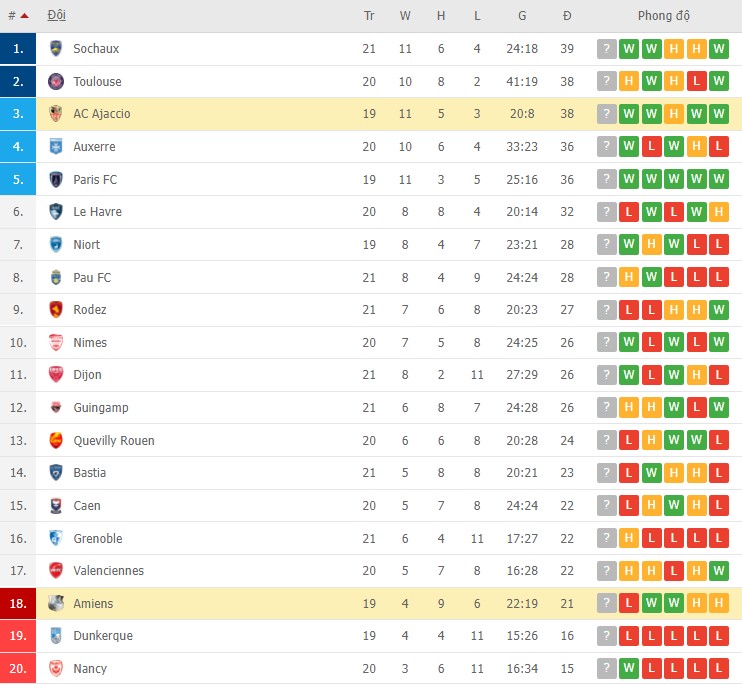Click the Paris FC crest icon

pyautogui.click(x=56, y=180)
